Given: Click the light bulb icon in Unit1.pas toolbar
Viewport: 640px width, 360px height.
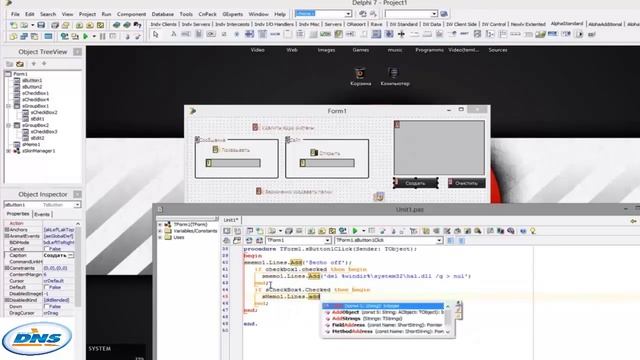Looking at the screenshot, I should pyautogui.click(x=533, y=231).
